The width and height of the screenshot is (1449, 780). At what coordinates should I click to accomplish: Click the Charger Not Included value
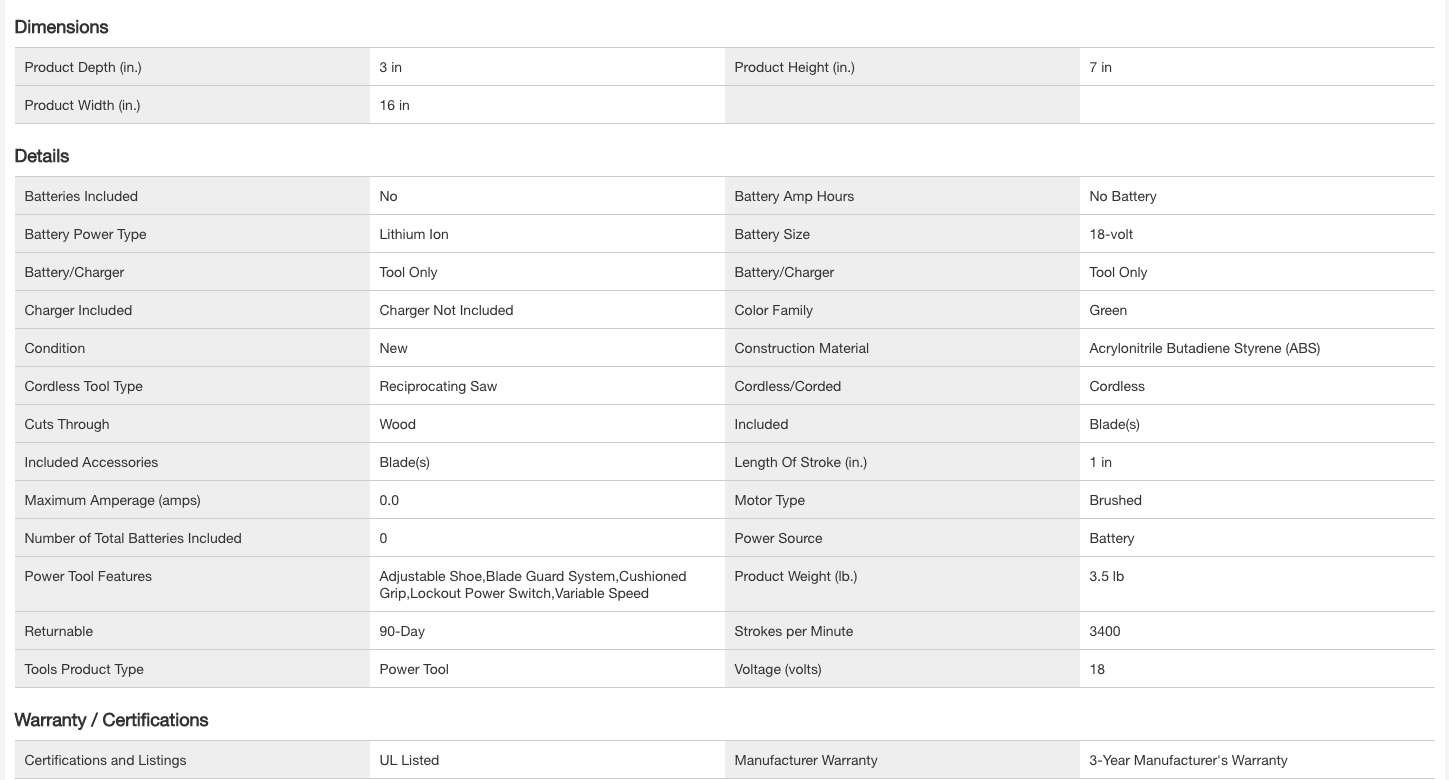(x=446, y=311)
